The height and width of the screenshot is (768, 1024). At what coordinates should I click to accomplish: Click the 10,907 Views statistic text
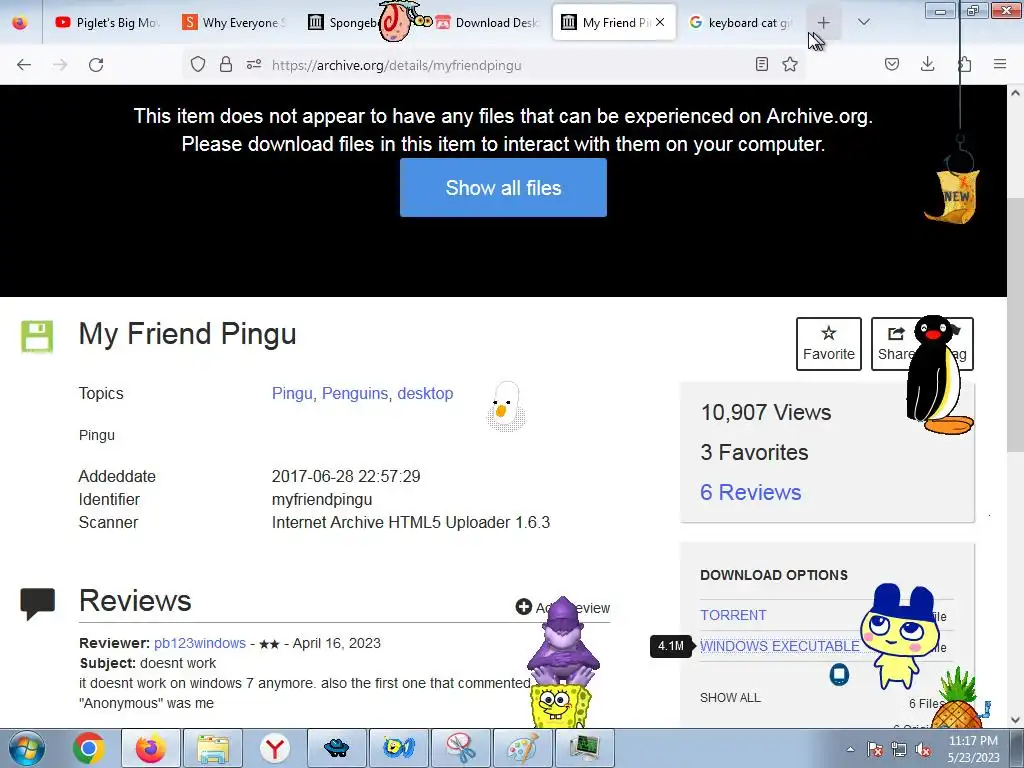click(766, 412)
